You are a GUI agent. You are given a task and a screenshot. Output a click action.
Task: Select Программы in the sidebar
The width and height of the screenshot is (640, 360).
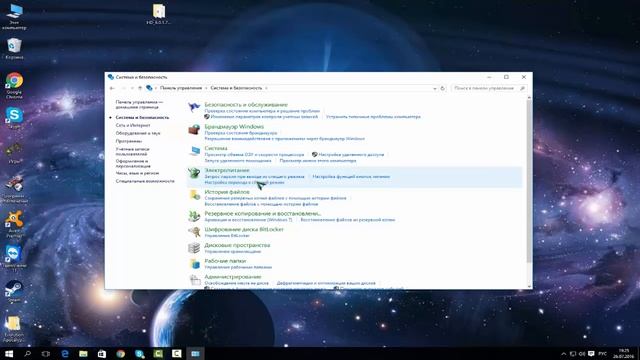click(129, 141)
